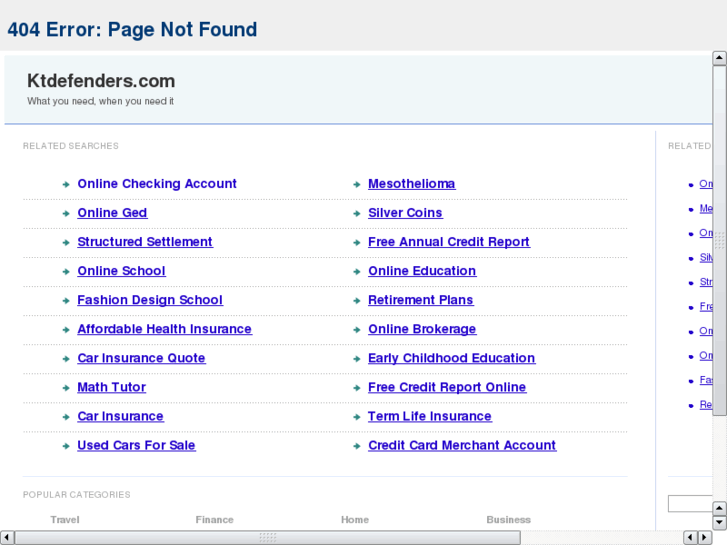Click the search input box at lower right
This screenshot has width=727, height=545.
point(690,504)
